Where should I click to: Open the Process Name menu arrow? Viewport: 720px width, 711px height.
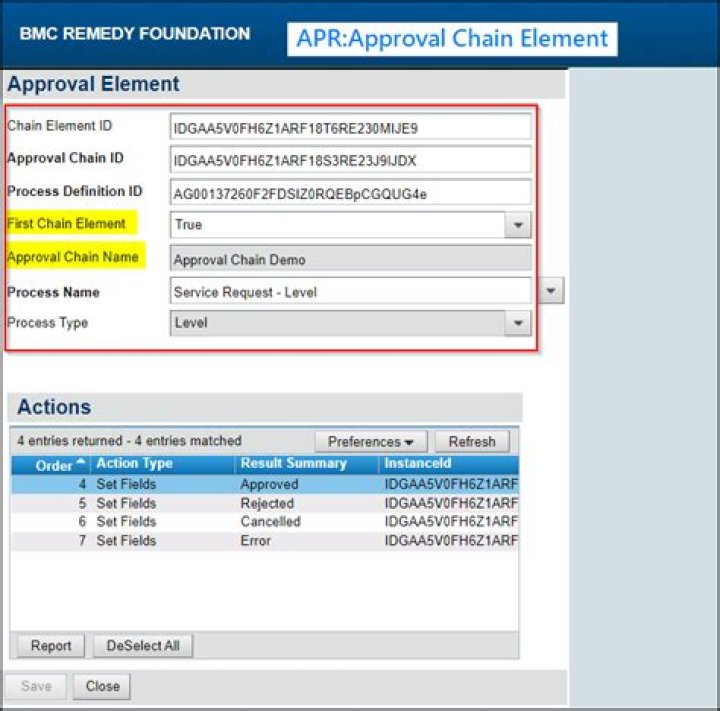pos(551,291)
